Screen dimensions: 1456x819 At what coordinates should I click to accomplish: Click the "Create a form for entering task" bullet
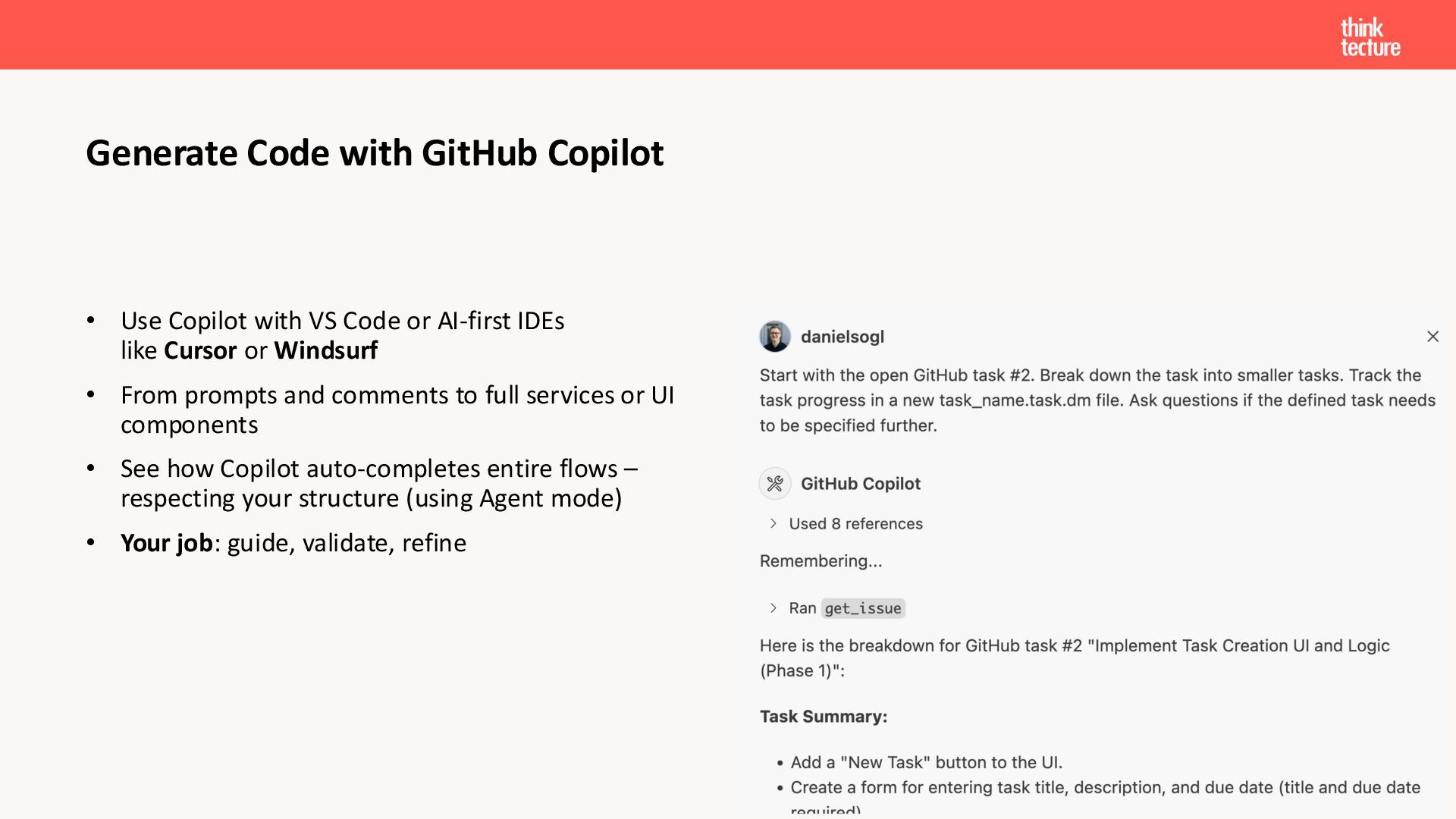point(1105,788)
